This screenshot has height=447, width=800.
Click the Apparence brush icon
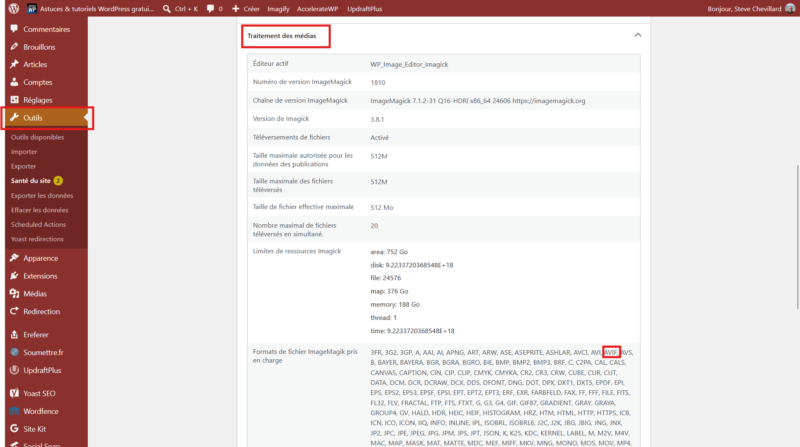click(14, 258)
